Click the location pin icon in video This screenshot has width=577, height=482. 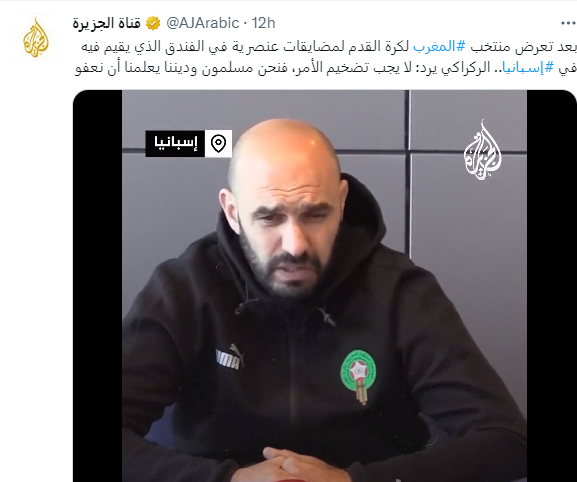click(x=218, y=143)
